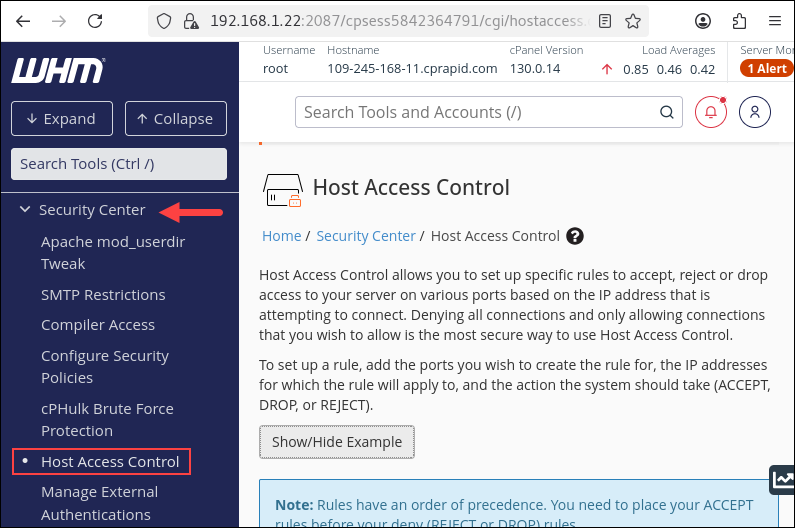Click the search magnifier icon
The image size is (795, 528).
[x=667, y=112]
